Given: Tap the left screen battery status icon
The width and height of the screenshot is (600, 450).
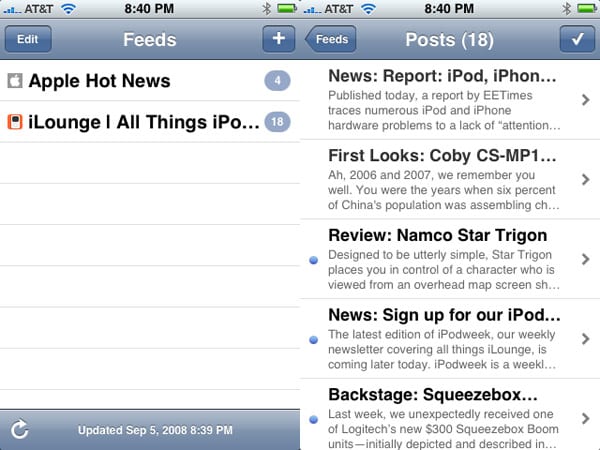Looking at the screenshot, I should click(x=287, y=9).
